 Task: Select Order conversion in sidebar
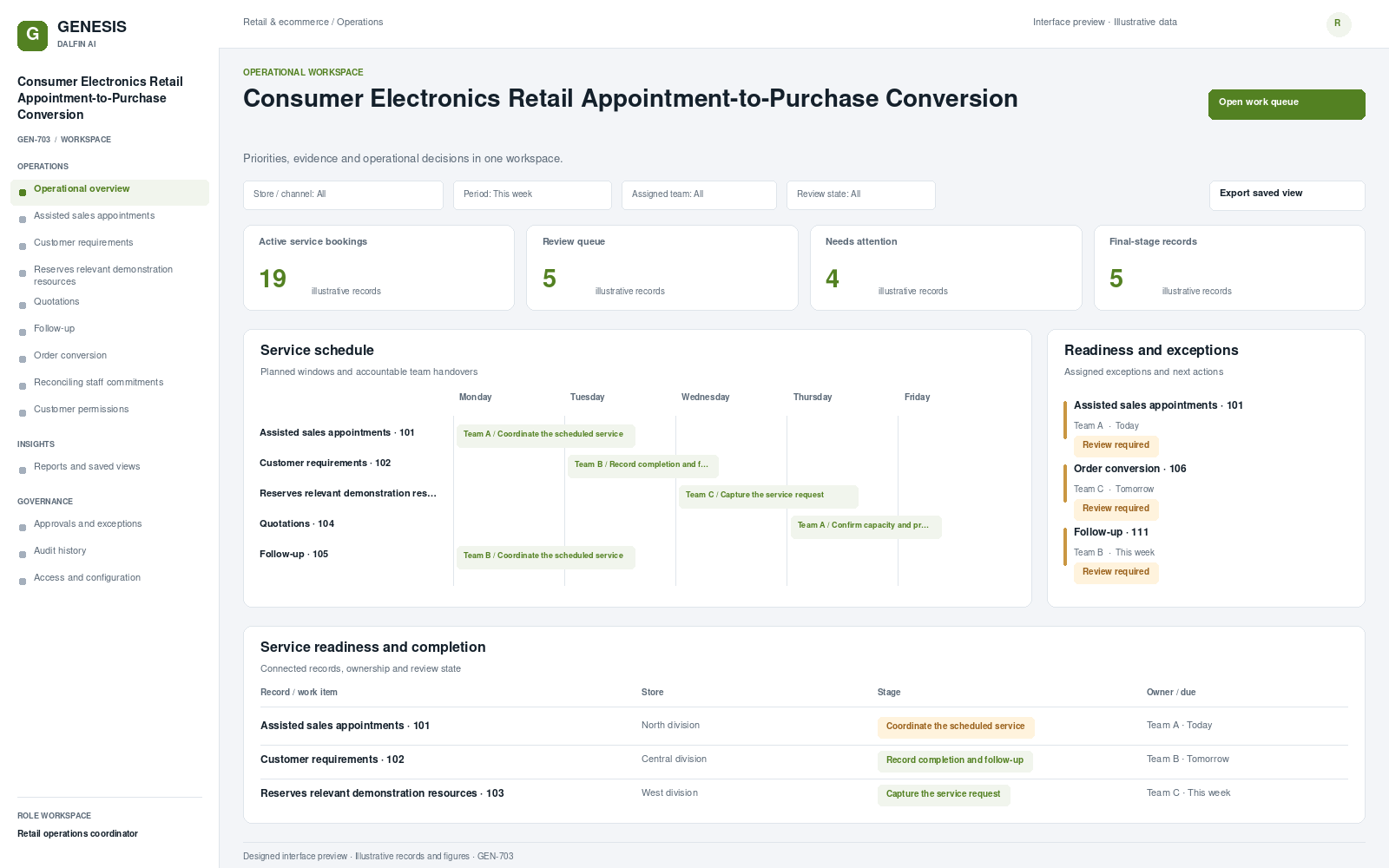click(x=109, y=356)
